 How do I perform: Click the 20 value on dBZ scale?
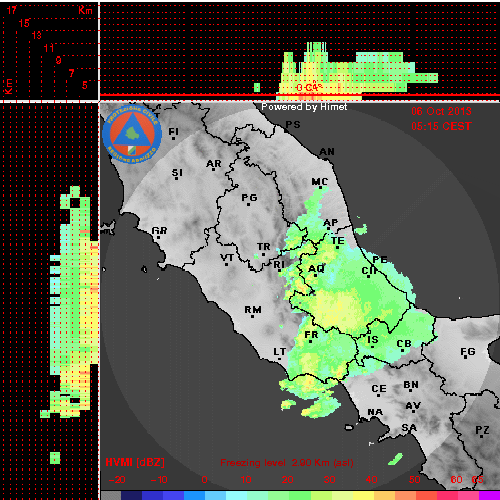[x=287, y=480]
